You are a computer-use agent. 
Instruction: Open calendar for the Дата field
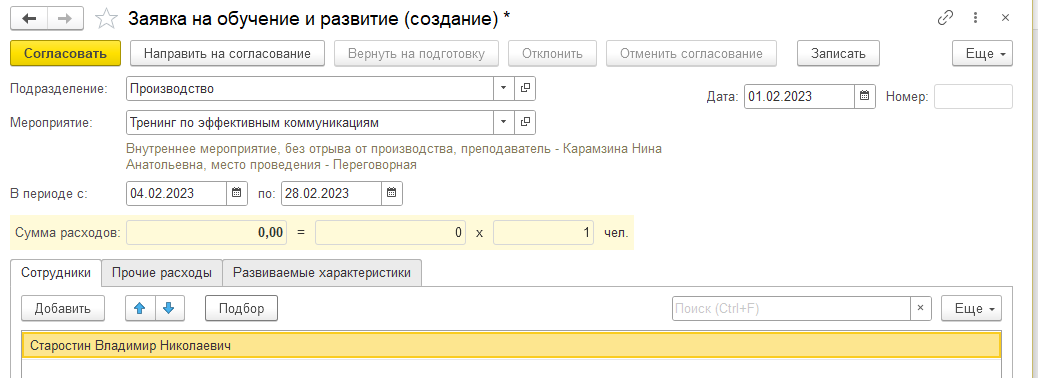click(x=864, y=96)
